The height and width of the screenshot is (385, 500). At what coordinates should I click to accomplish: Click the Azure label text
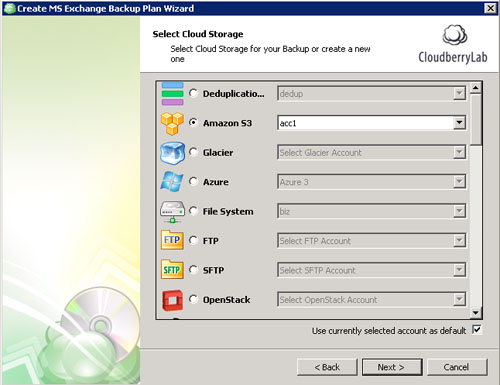pos(216,182)
